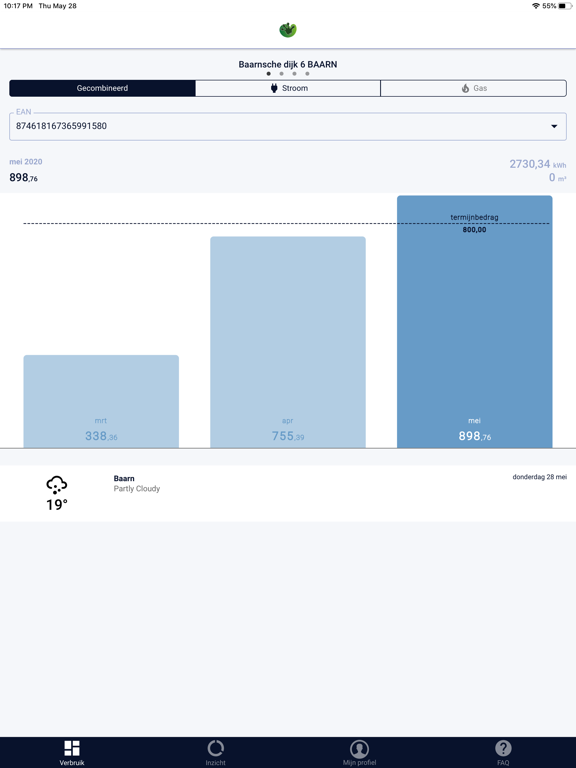
Task: Tap the battery status icon
Action: (565, 6)
